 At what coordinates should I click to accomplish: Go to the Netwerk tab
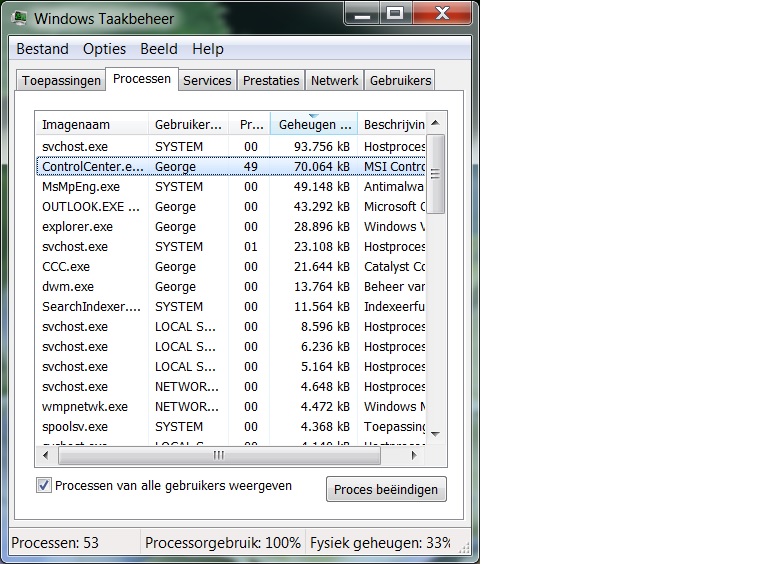pos(335,80)
